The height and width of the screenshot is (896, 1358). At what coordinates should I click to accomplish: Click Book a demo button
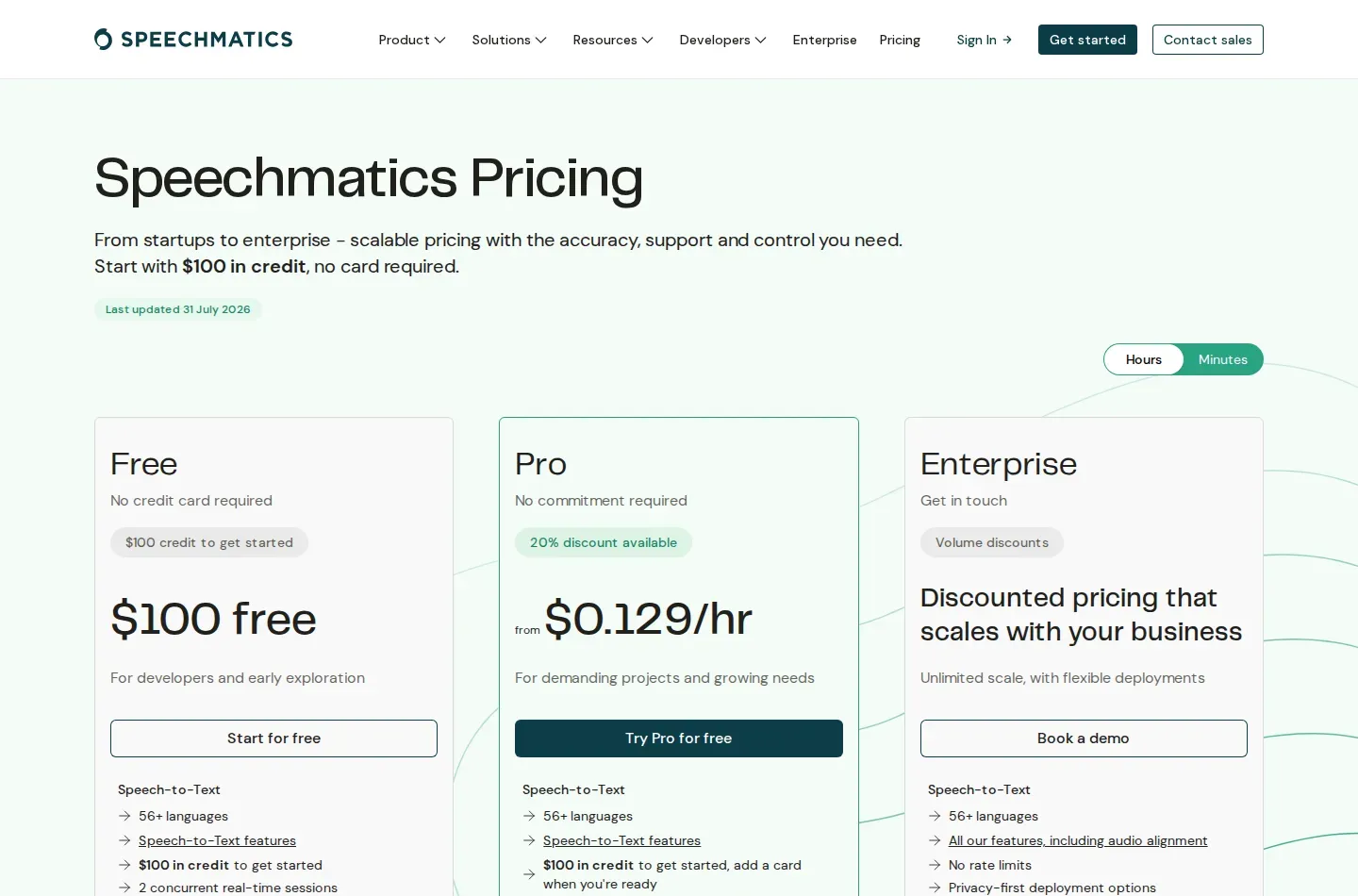1084,738
